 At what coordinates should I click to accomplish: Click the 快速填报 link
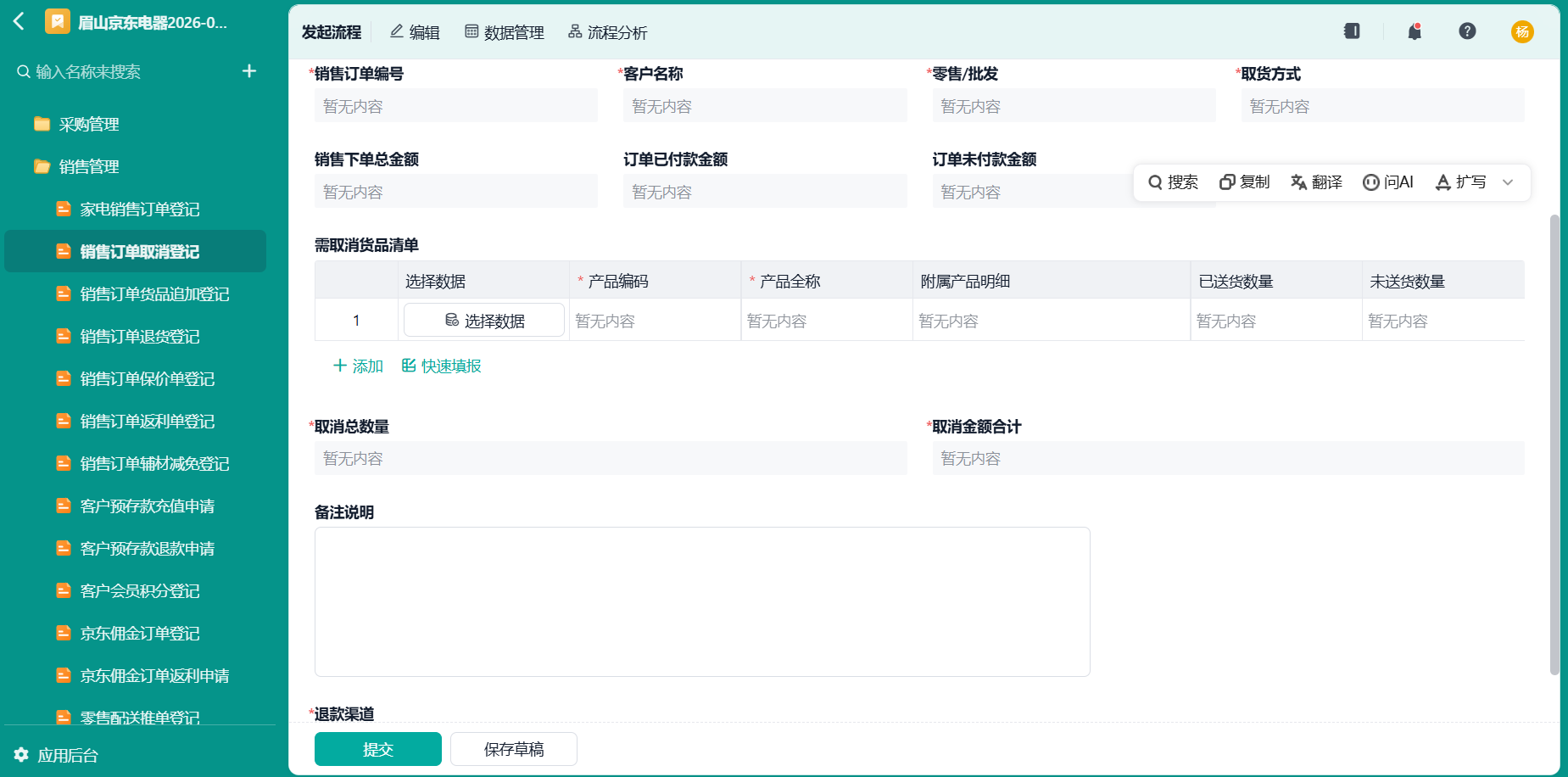click(x=441, y=366)
